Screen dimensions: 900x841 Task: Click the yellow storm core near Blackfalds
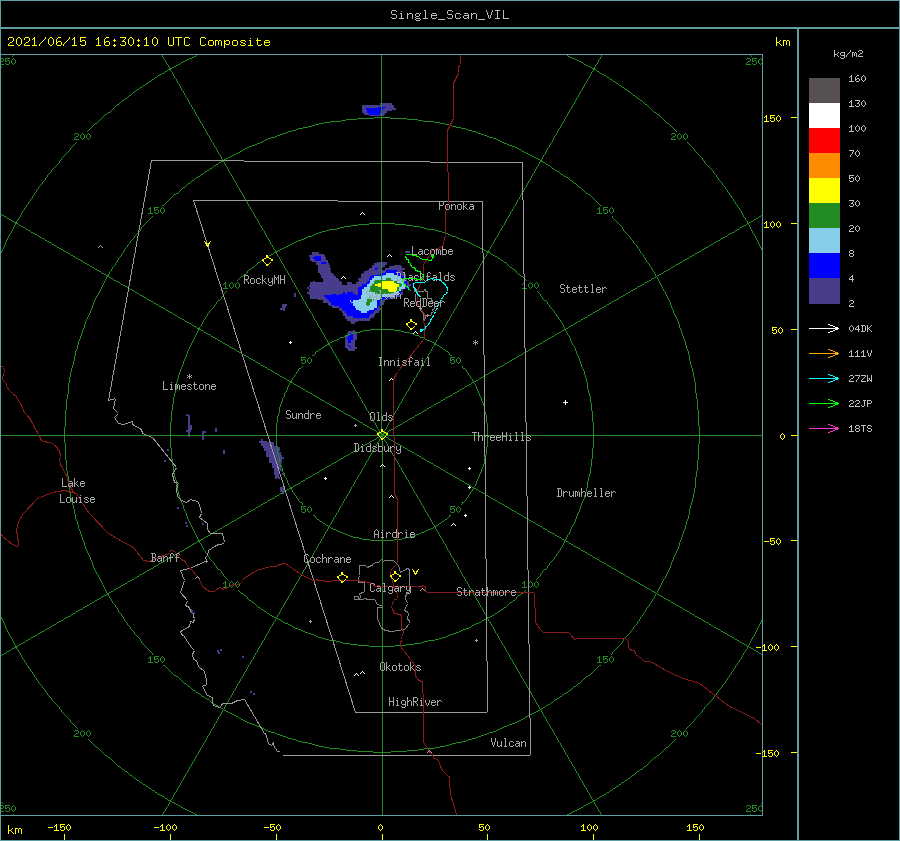pos(390,285)
